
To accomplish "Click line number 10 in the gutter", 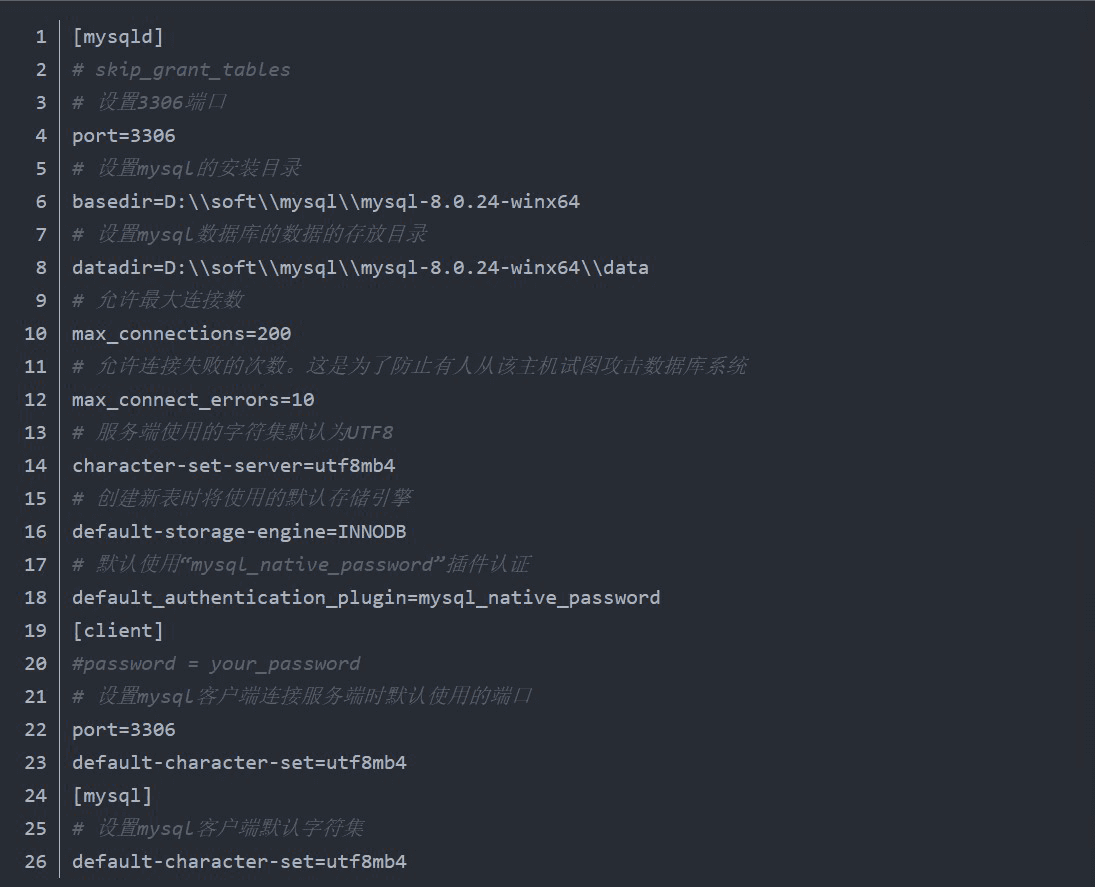I will [x=36, y=334].
